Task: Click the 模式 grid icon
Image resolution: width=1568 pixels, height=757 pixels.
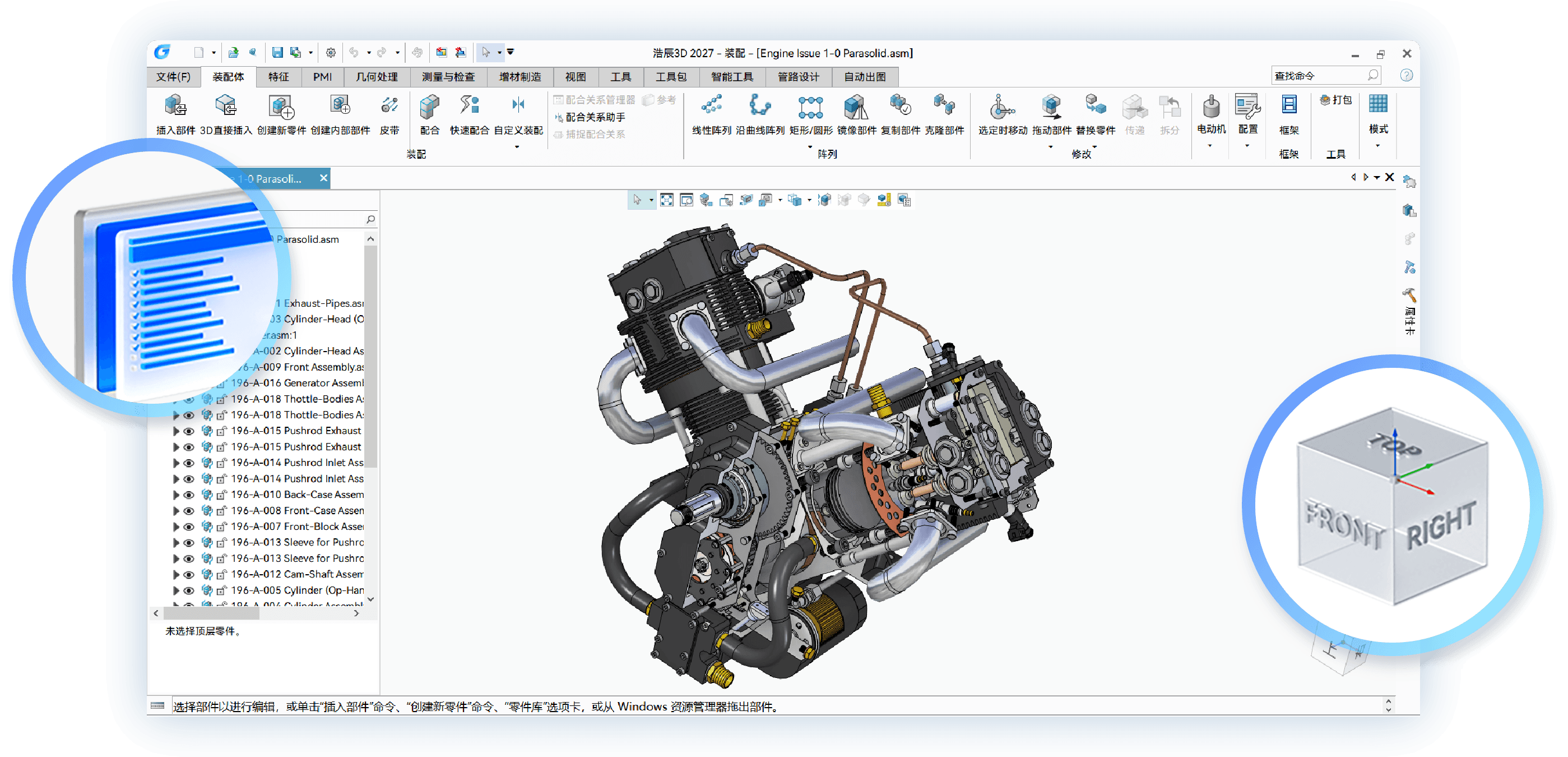Action: point(1378,105)
